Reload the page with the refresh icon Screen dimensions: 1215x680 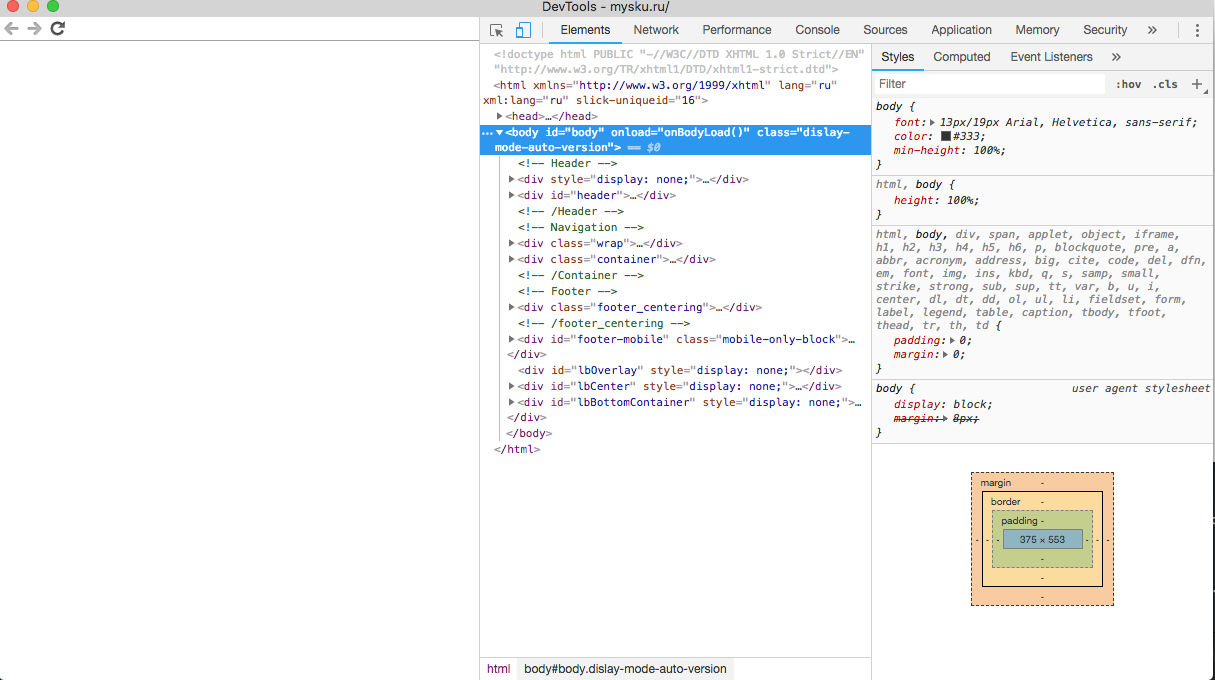point(58,28)
